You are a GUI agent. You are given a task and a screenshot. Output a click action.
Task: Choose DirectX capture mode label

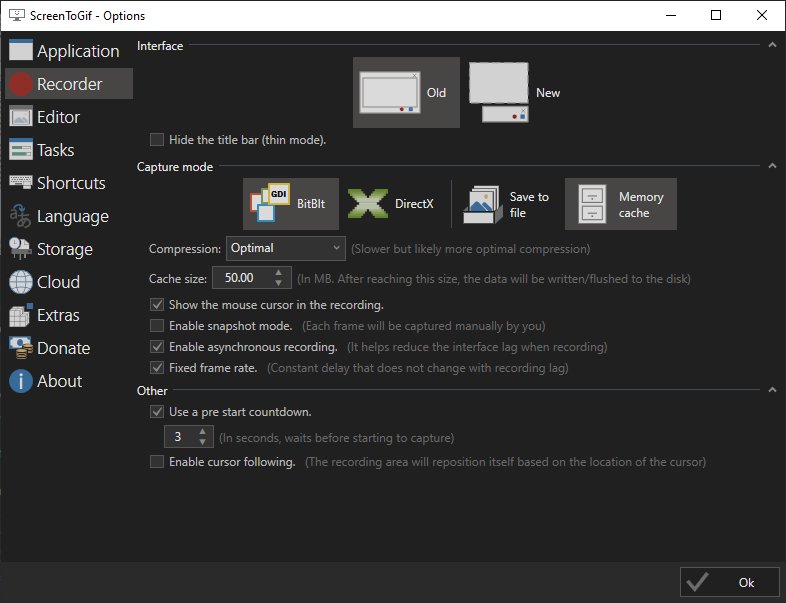click(414, 204)
